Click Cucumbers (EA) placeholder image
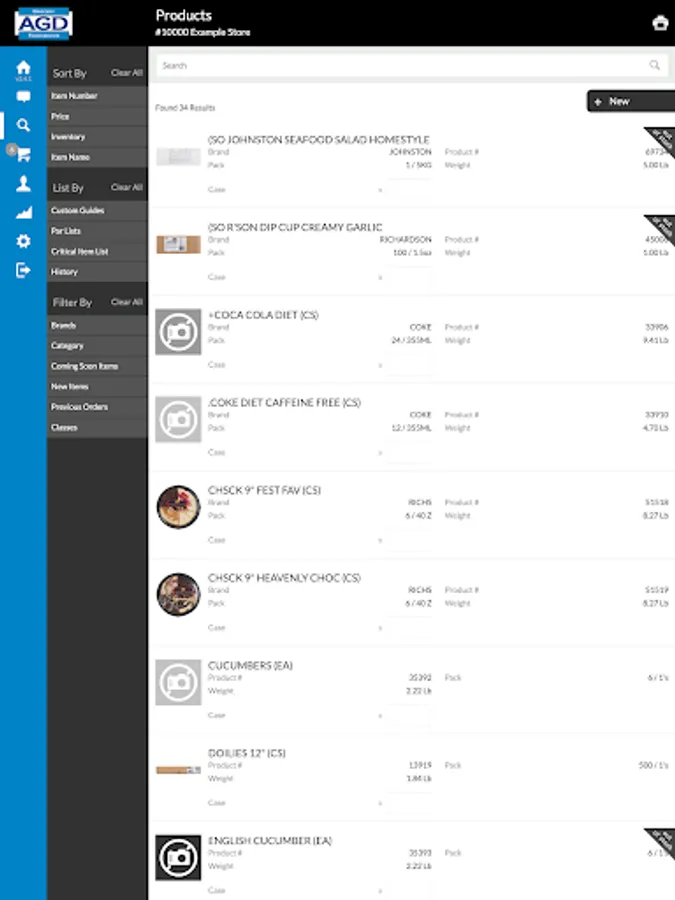Viewport: 675px width, 900px height. (179, 682)
